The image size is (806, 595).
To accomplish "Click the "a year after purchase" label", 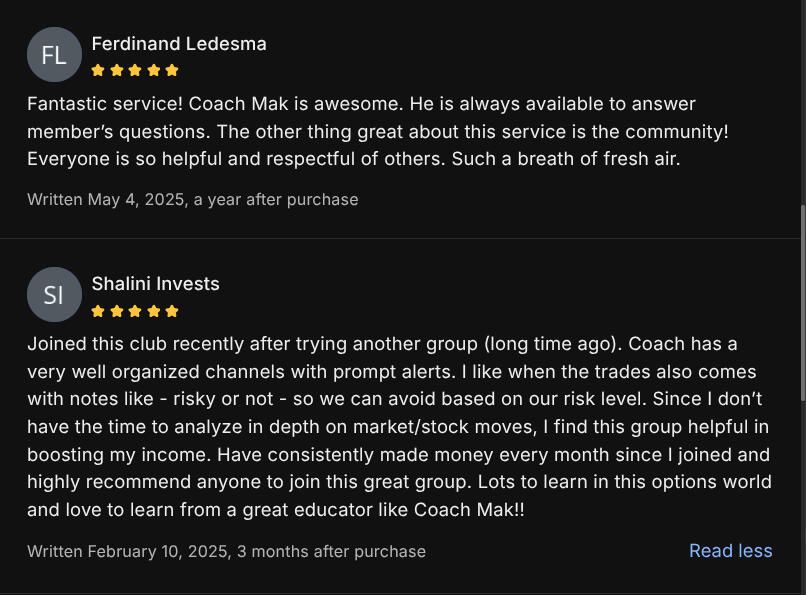I will pyautogui.click(x=276, y=199).
